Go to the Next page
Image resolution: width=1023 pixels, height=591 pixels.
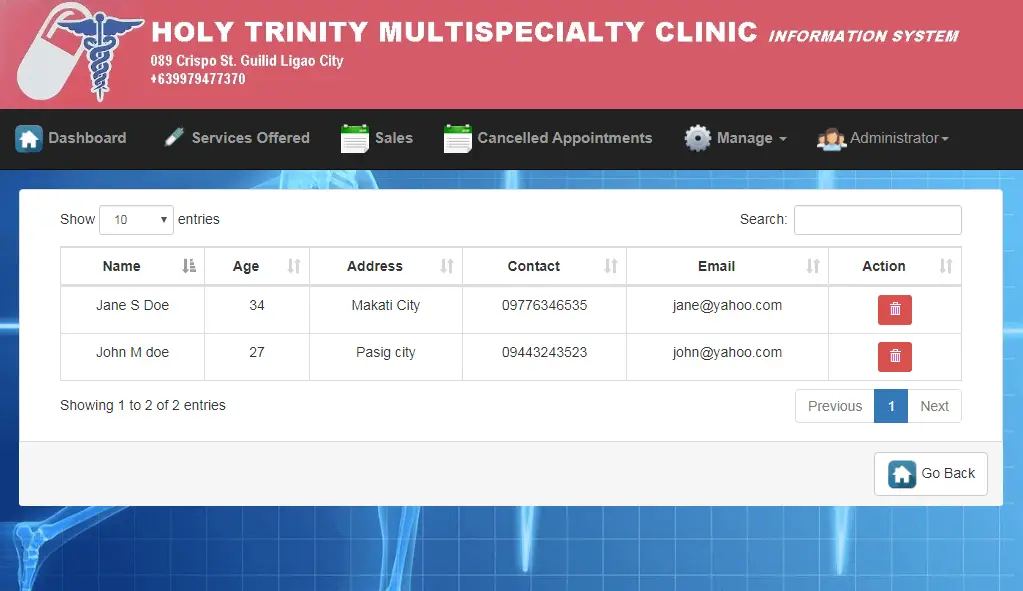(934, 406)
